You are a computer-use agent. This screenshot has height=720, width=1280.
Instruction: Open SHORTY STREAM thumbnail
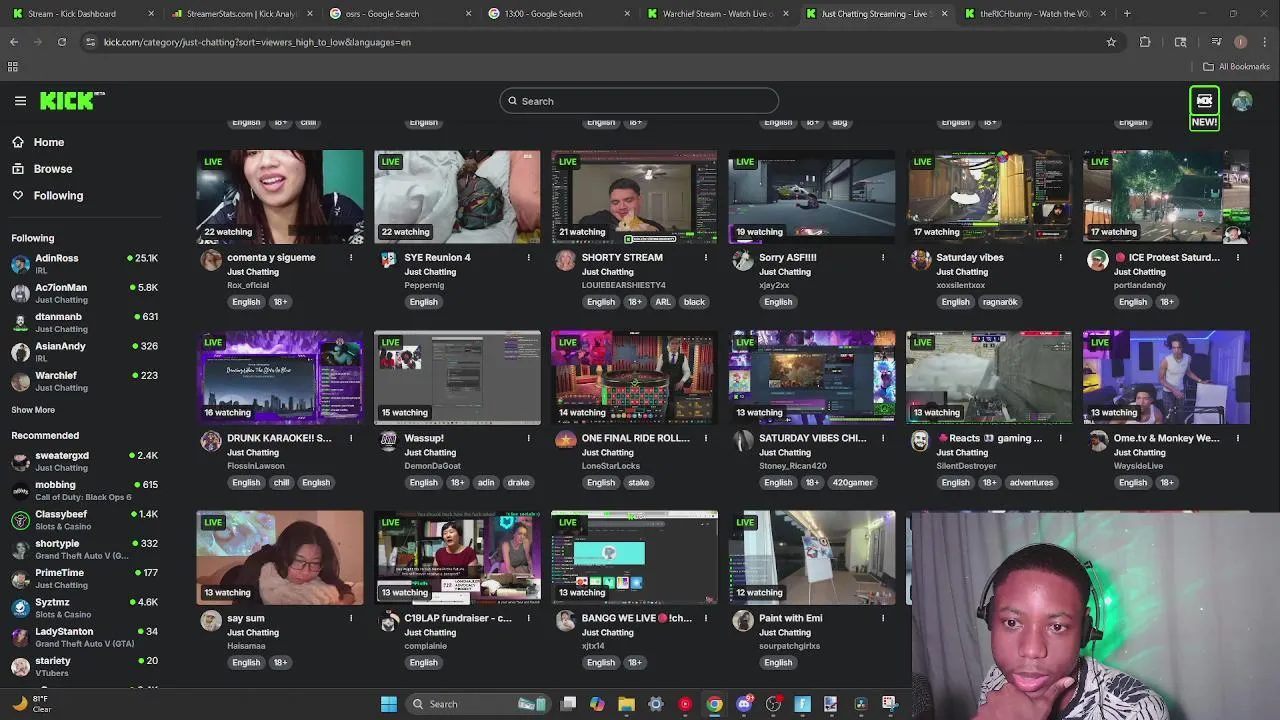(x=634, y=197)
